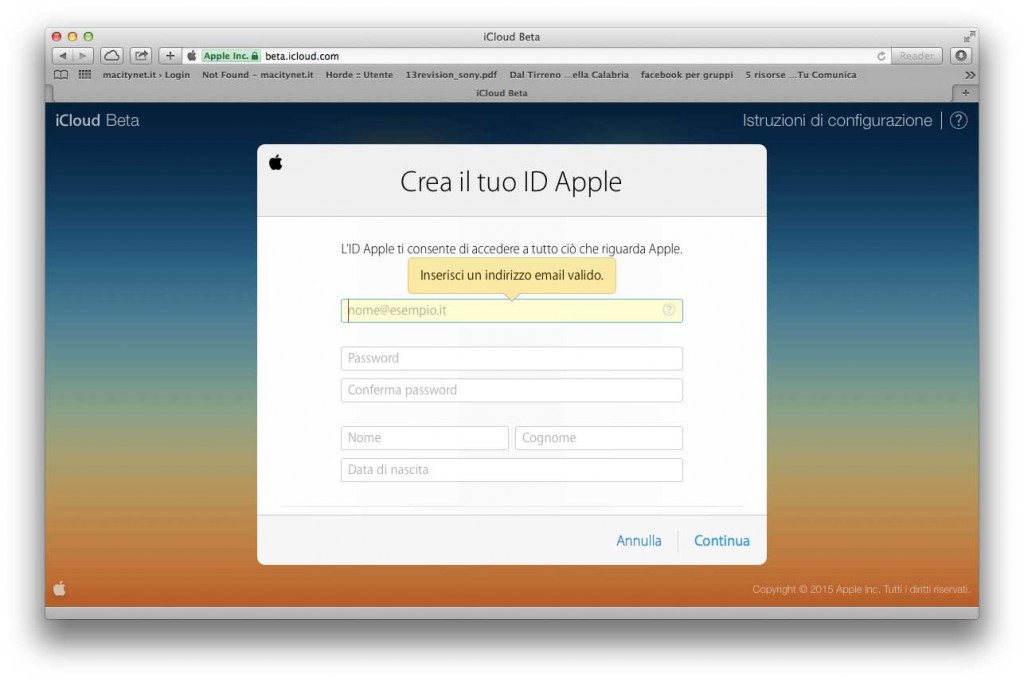Click the Nome field
The image size is (1024, 682).
tap(424, 438)
